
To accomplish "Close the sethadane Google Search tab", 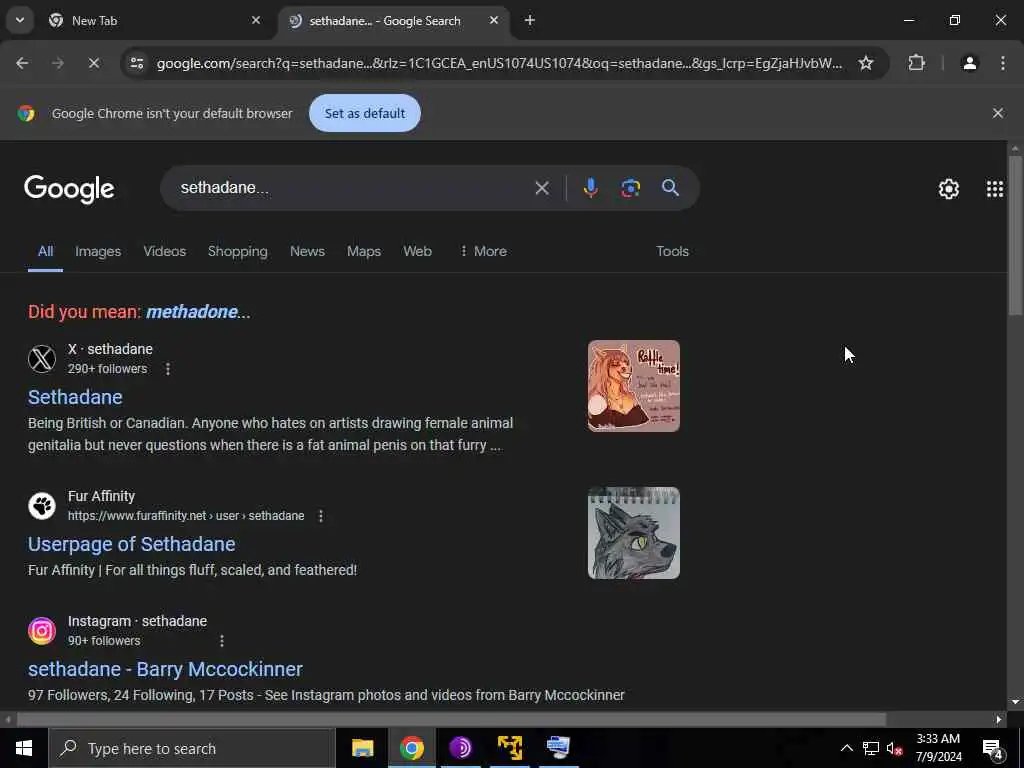I will click(x=494, y=20).
